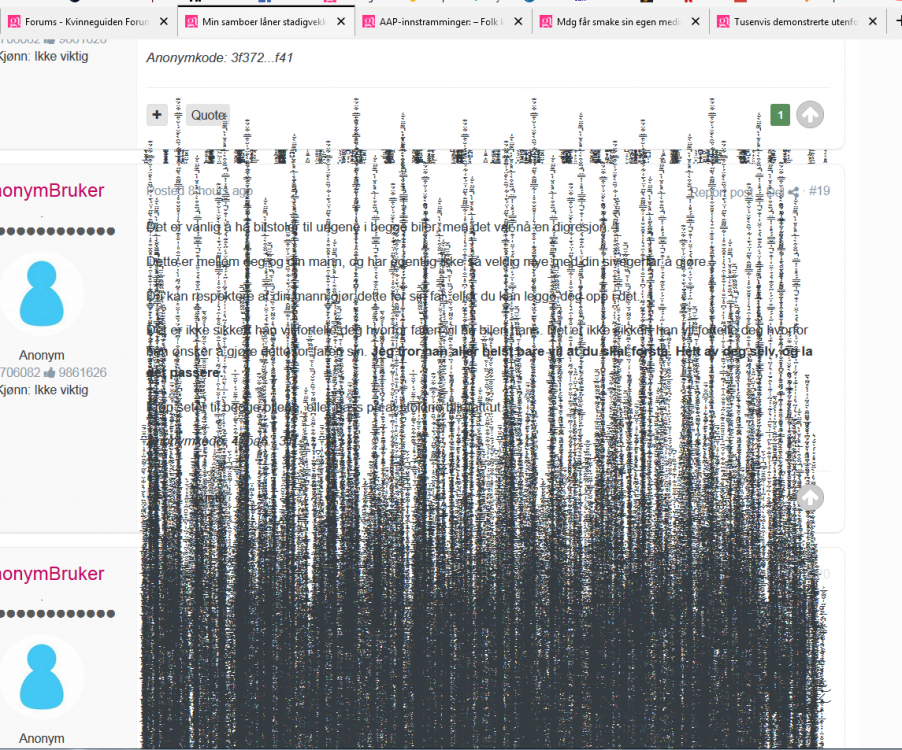This screenshot has width=902, height=750.
Task: Click the 'Report post' link on post #19
Action: [722, 192]
